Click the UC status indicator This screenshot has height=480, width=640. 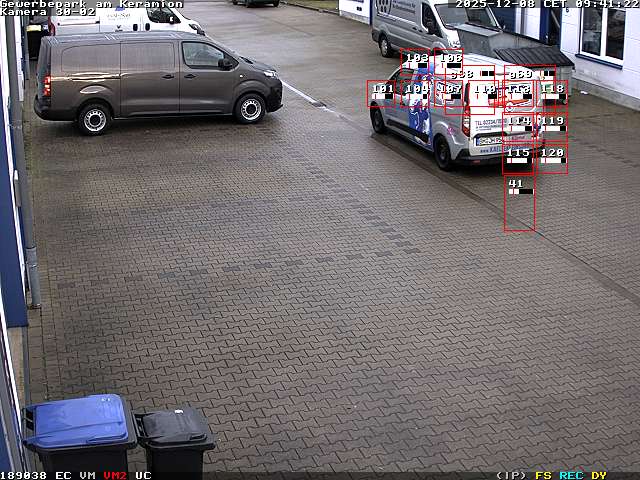[x=143, y=475]
